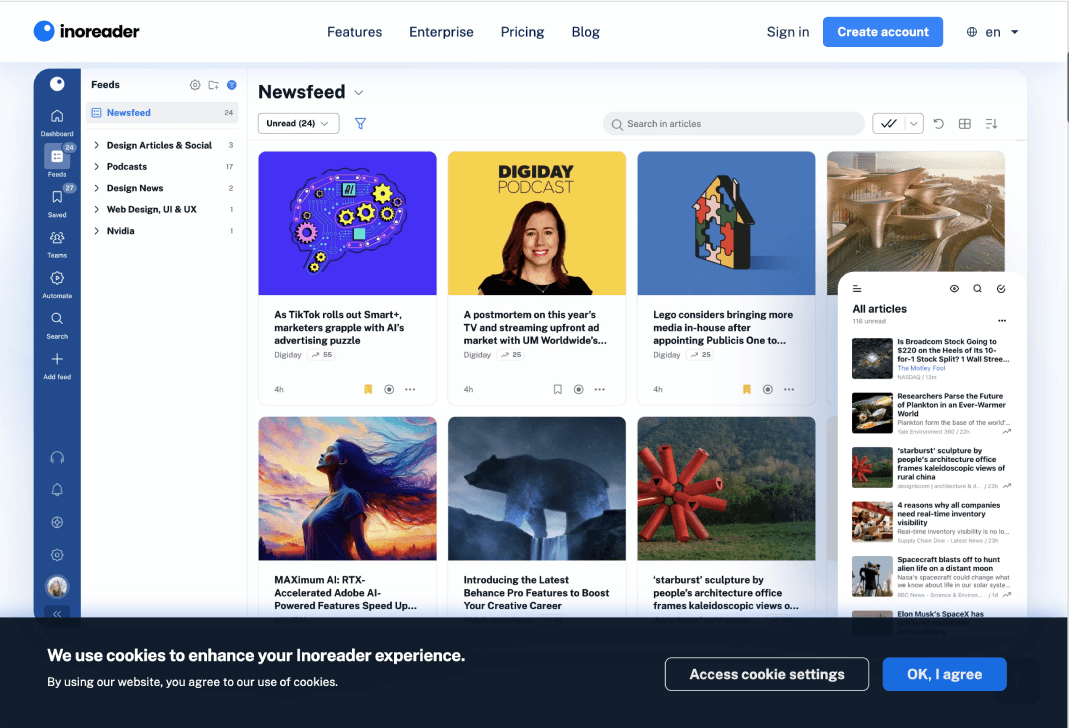Viewport: 1069px width, 728px height.
Task: Click the Inoreader logo
Action: [x=87, y=31]
